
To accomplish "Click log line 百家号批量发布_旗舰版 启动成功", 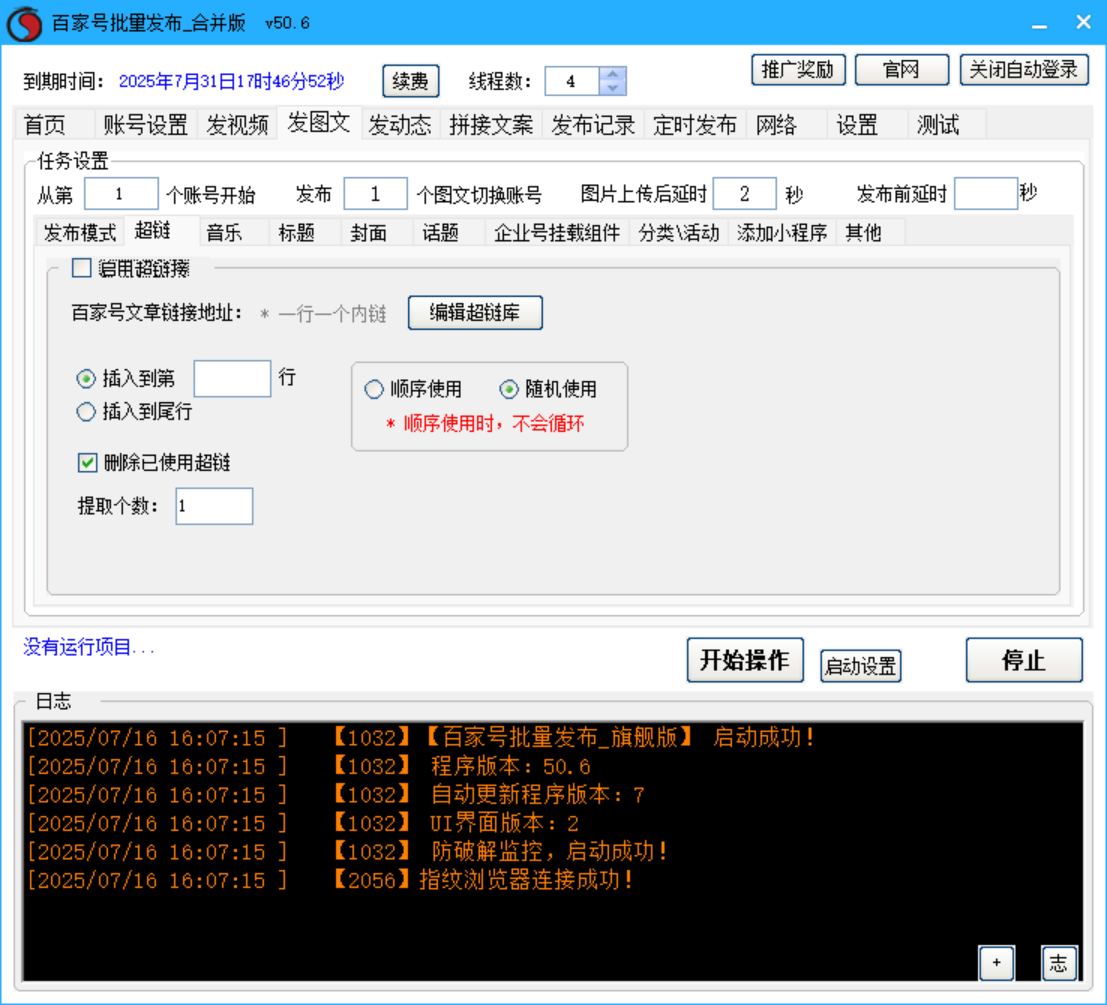I will coord(421,738).
